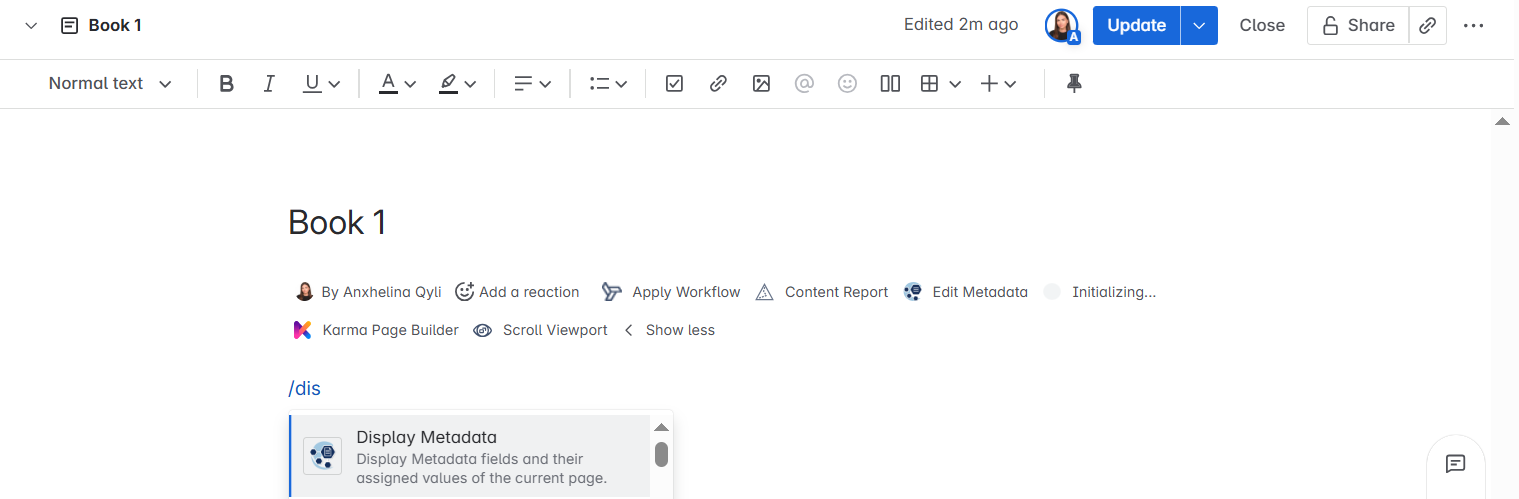Close the page editor
Screen dimensions: 1519x499
pos(1262,26)
